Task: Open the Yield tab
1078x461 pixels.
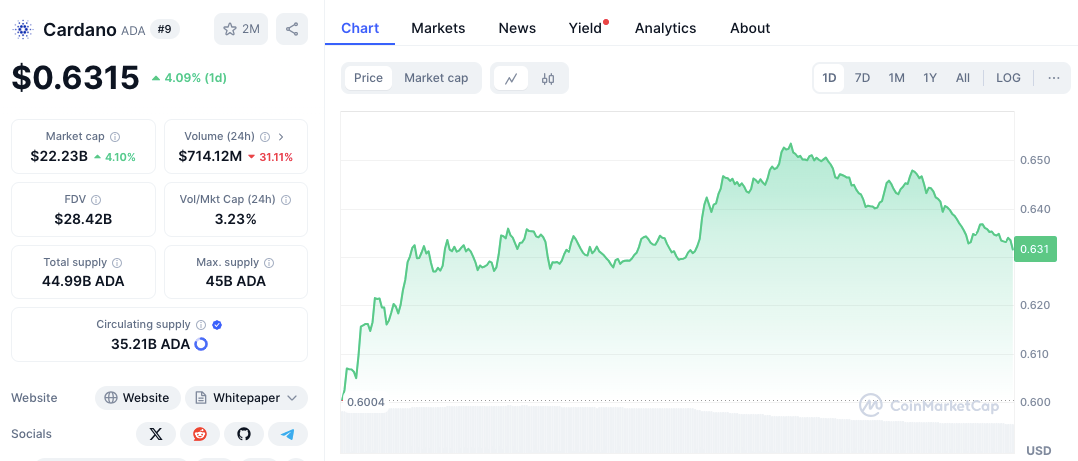Action: (585, 28)
